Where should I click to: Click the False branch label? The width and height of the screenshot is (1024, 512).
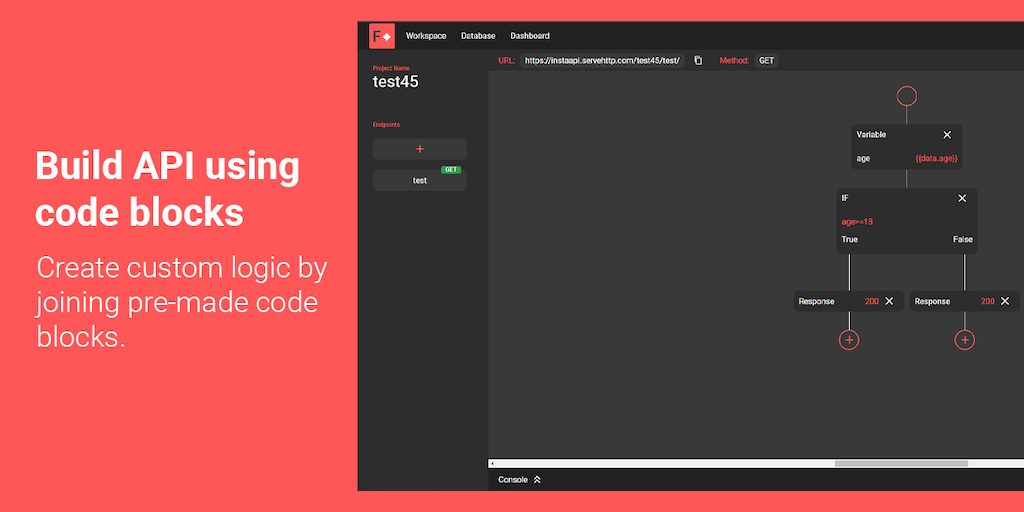(x=963, y=240)
